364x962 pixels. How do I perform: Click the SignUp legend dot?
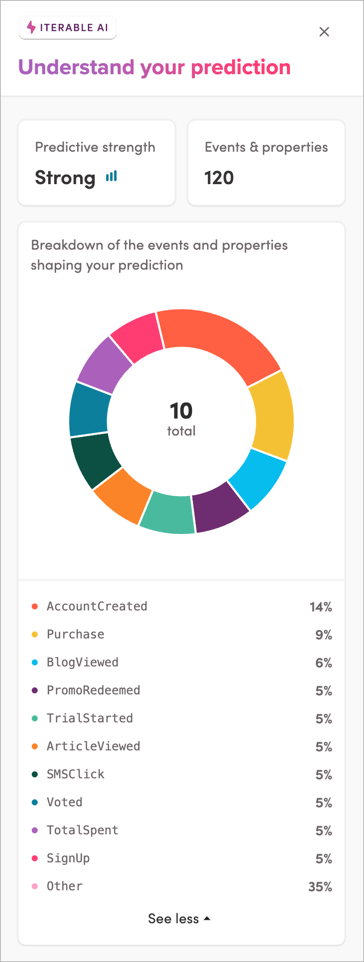click(34, 858)
